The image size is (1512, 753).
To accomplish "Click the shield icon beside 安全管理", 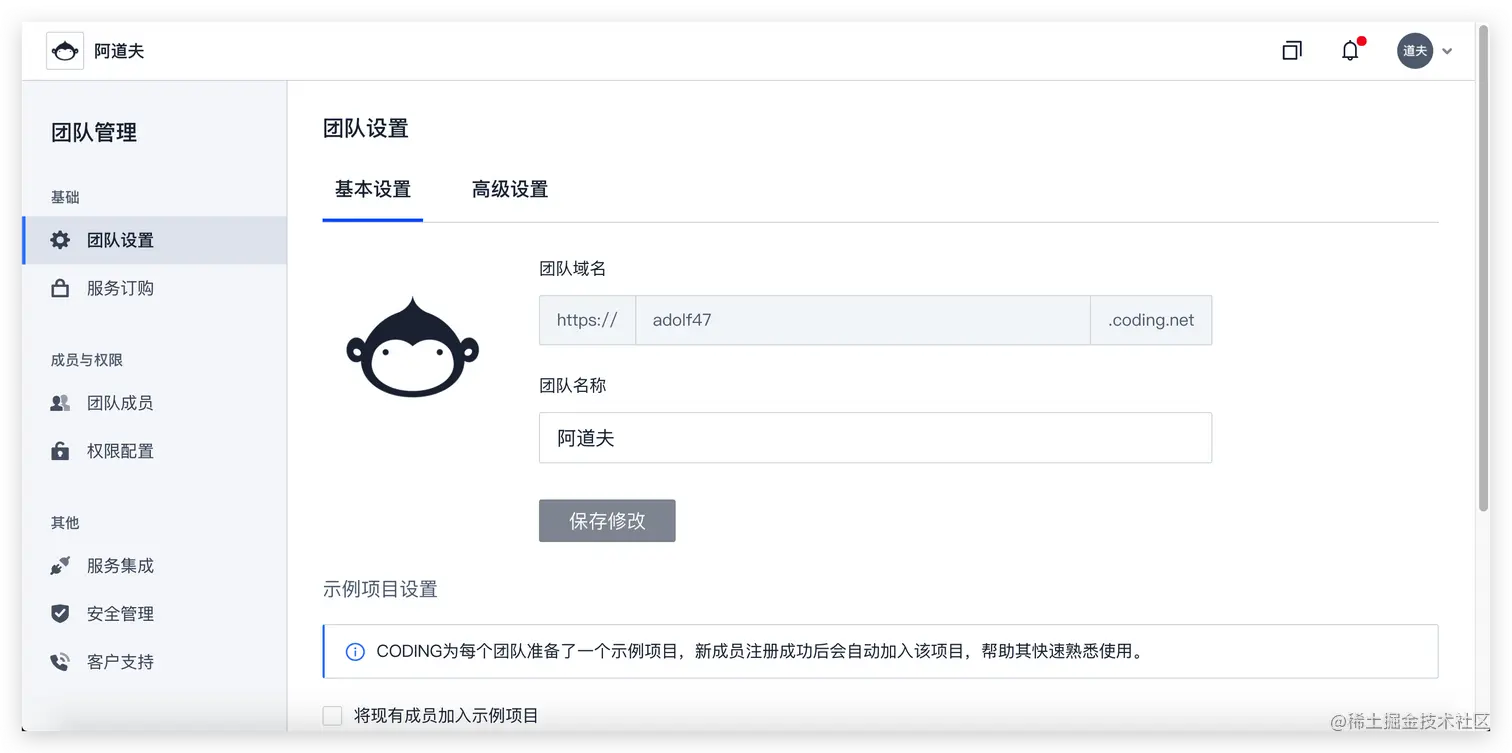I will (60, 614).
